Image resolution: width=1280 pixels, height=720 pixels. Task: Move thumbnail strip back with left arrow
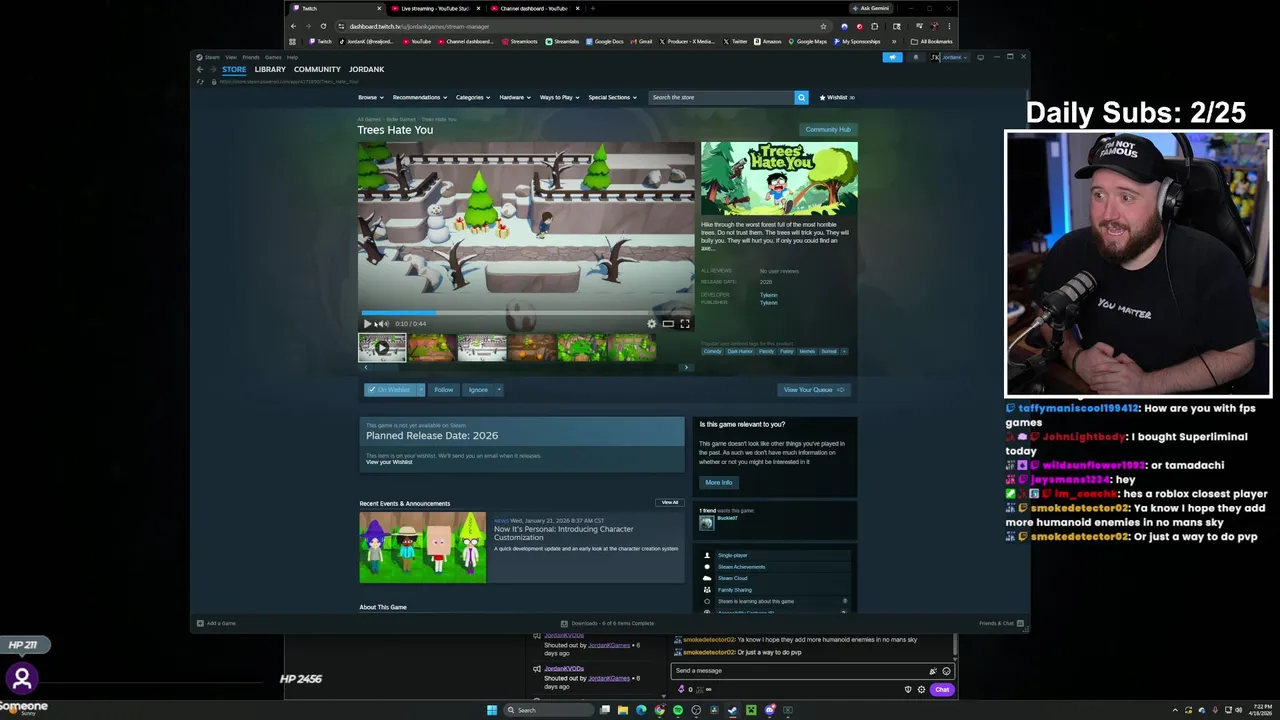click(x=365, y=367)
